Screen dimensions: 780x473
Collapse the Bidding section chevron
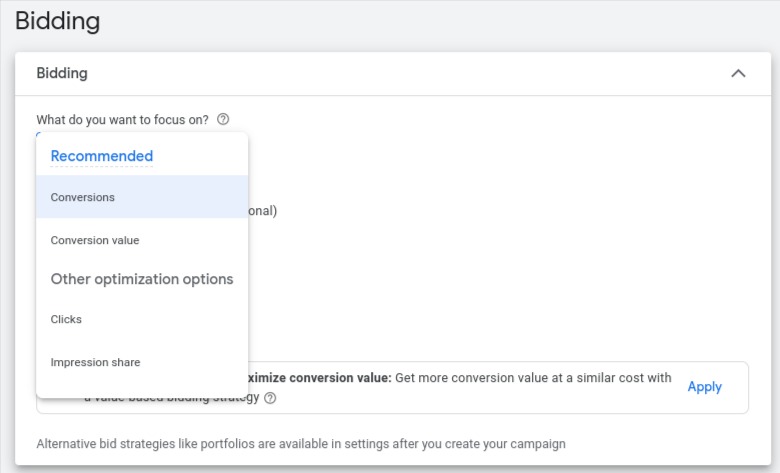pos(738,74)
